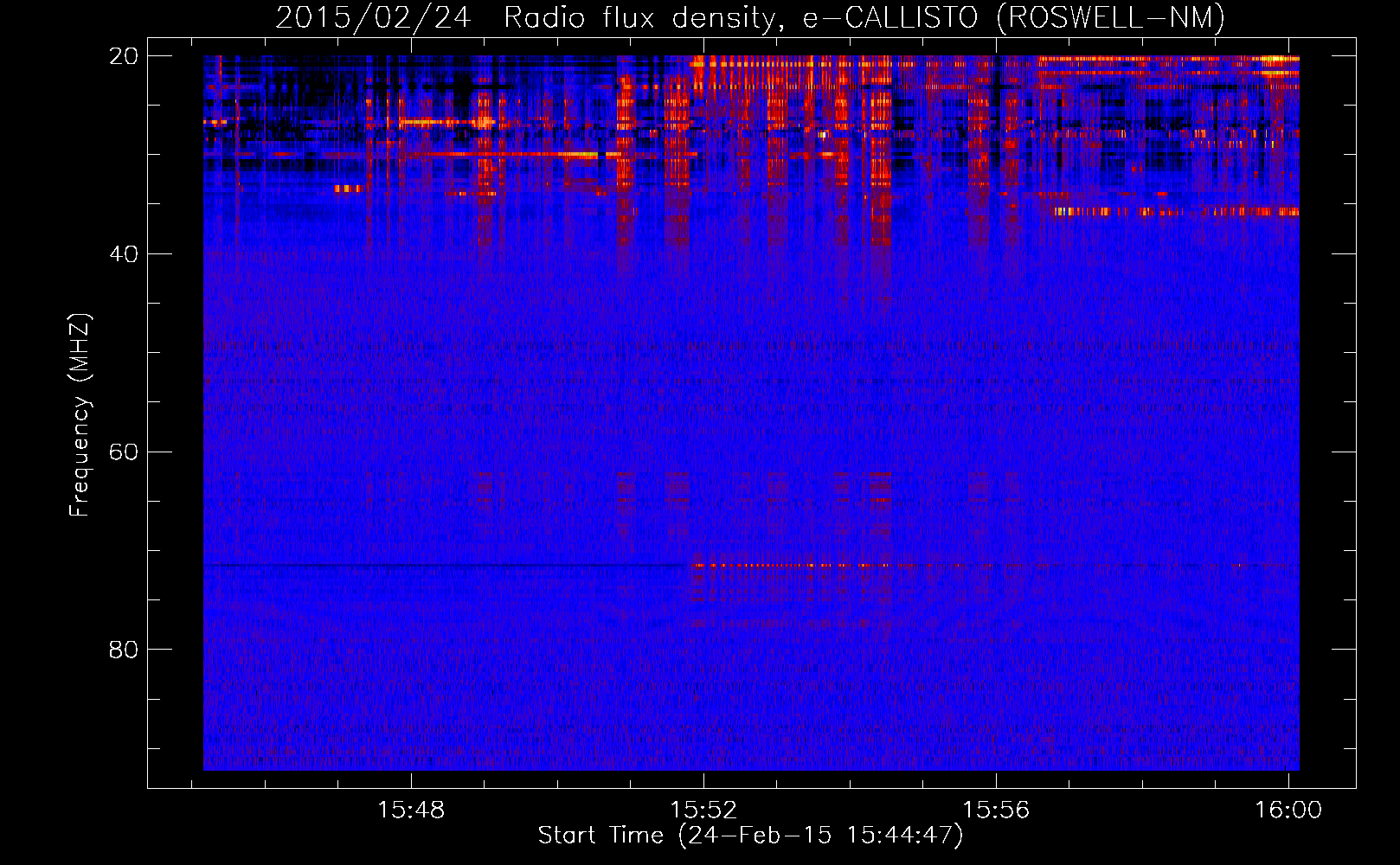Image resolution: width=1400 pixels, height=865 pixels.
Task: Select the time tick label '15:52'
Action: (x=704, y=811)
